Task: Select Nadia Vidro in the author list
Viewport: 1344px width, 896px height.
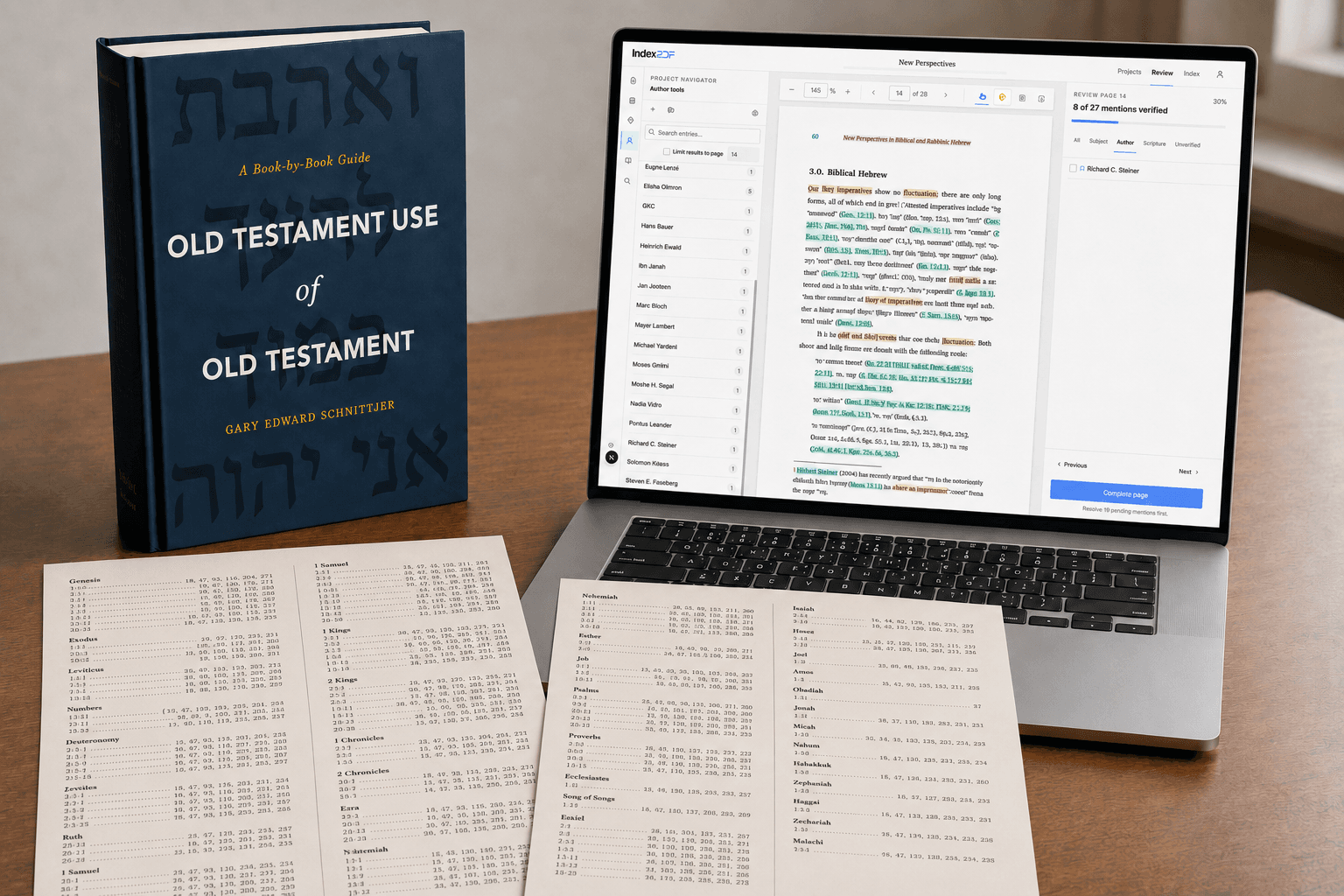Action: (684, 407)
